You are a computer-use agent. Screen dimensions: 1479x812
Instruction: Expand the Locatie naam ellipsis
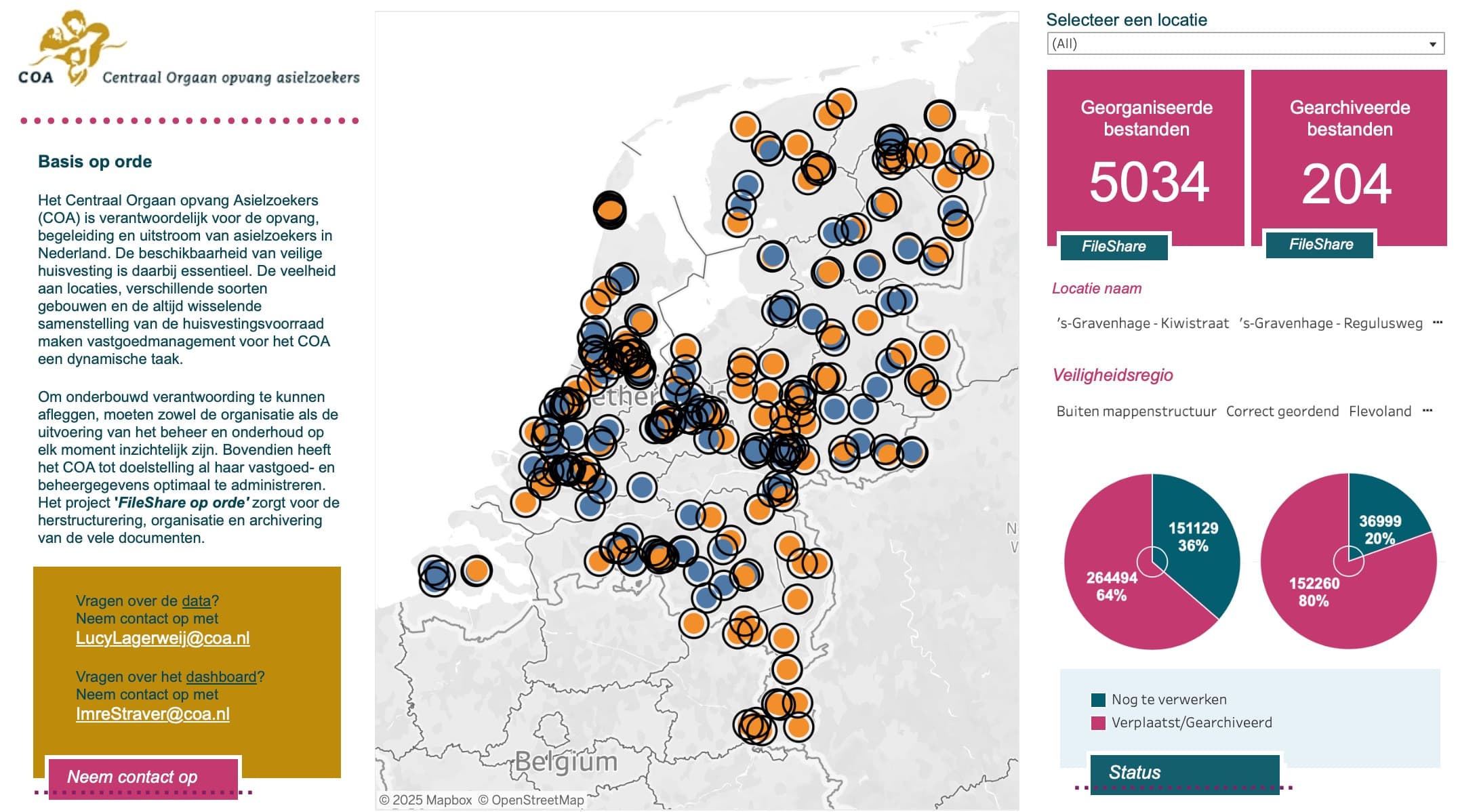click(x=1437, y=323)
